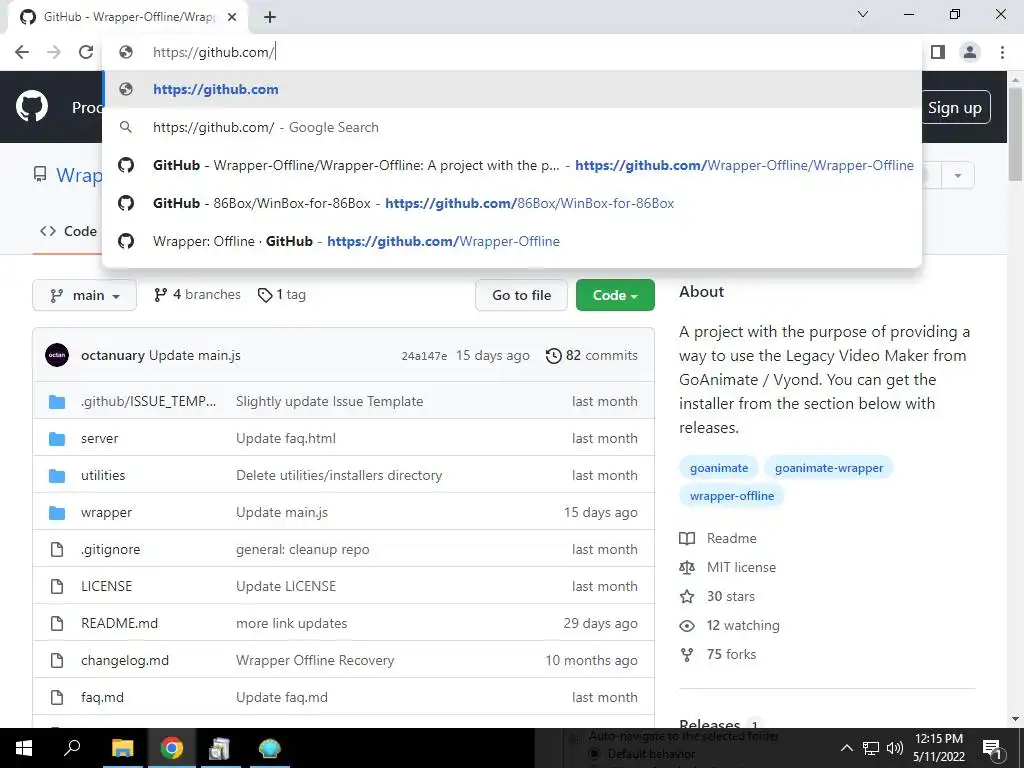Image resolution: width=1024 pixels, height=768 pixels.
Task: Open a new browser tab
Action: pos(270,17)
